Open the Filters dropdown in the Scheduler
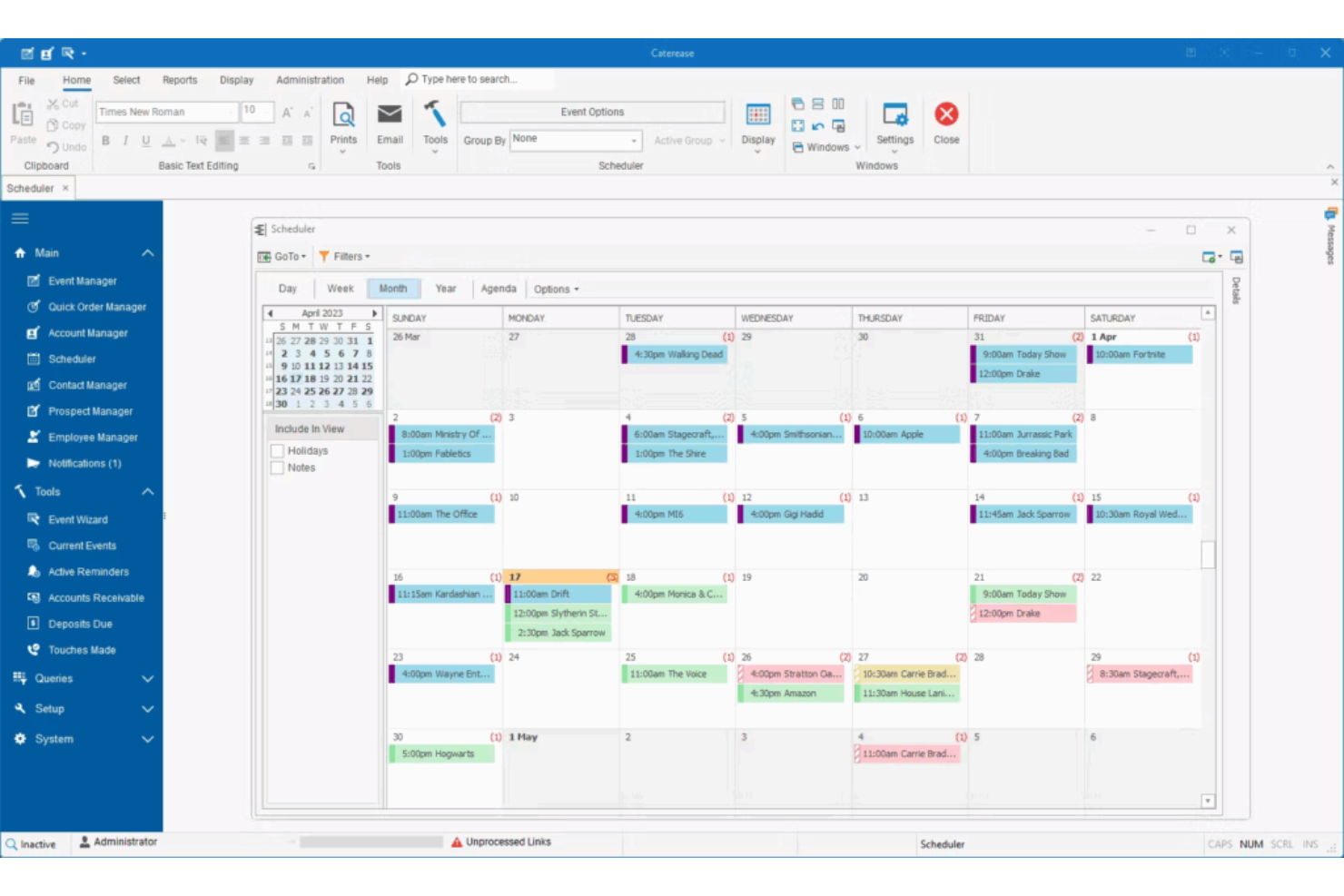 (344, 257)
